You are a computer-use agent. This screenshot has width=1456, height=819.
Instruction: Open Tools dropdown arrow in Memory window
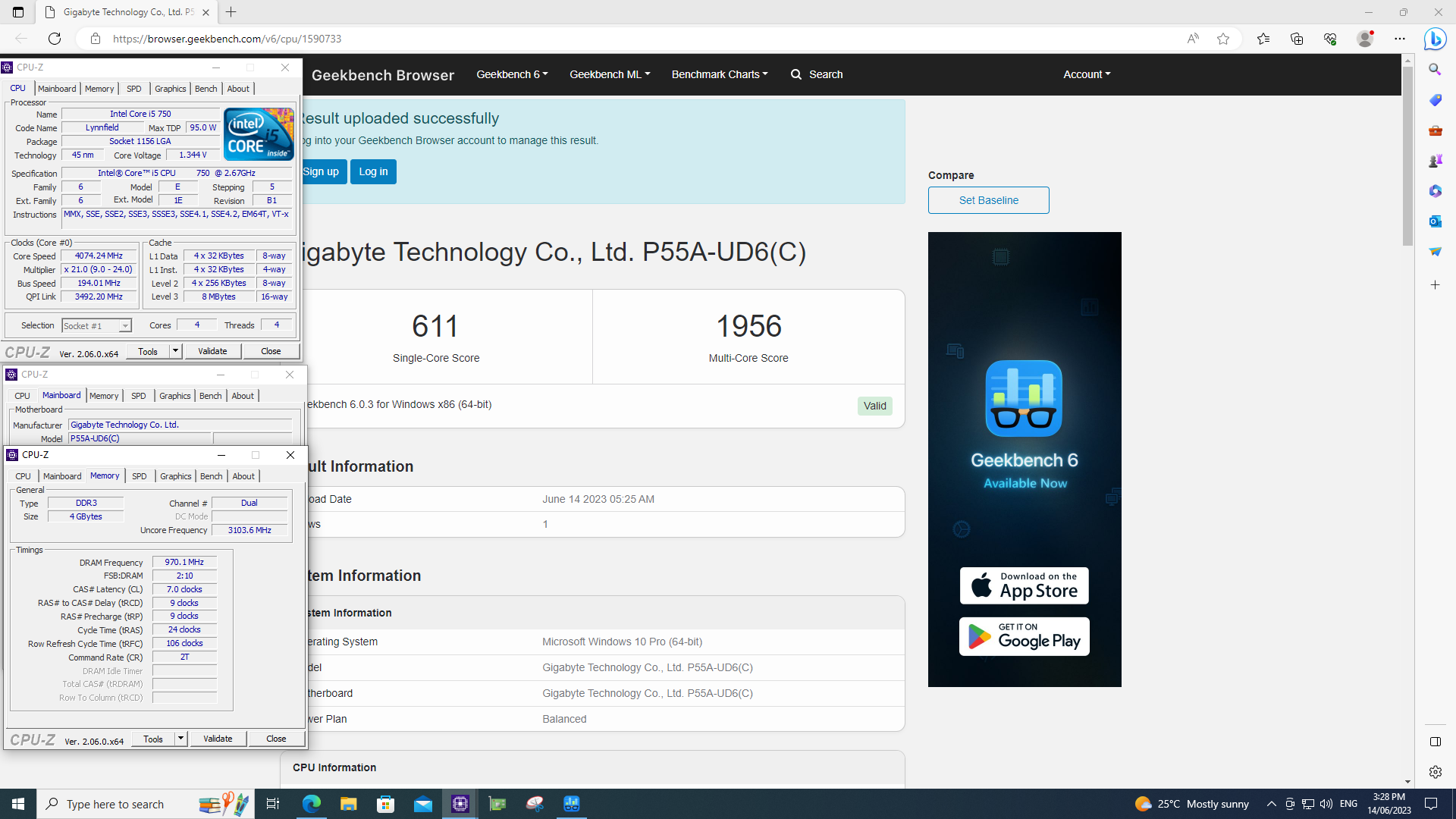pyautogui.click(x=181, y=739)
